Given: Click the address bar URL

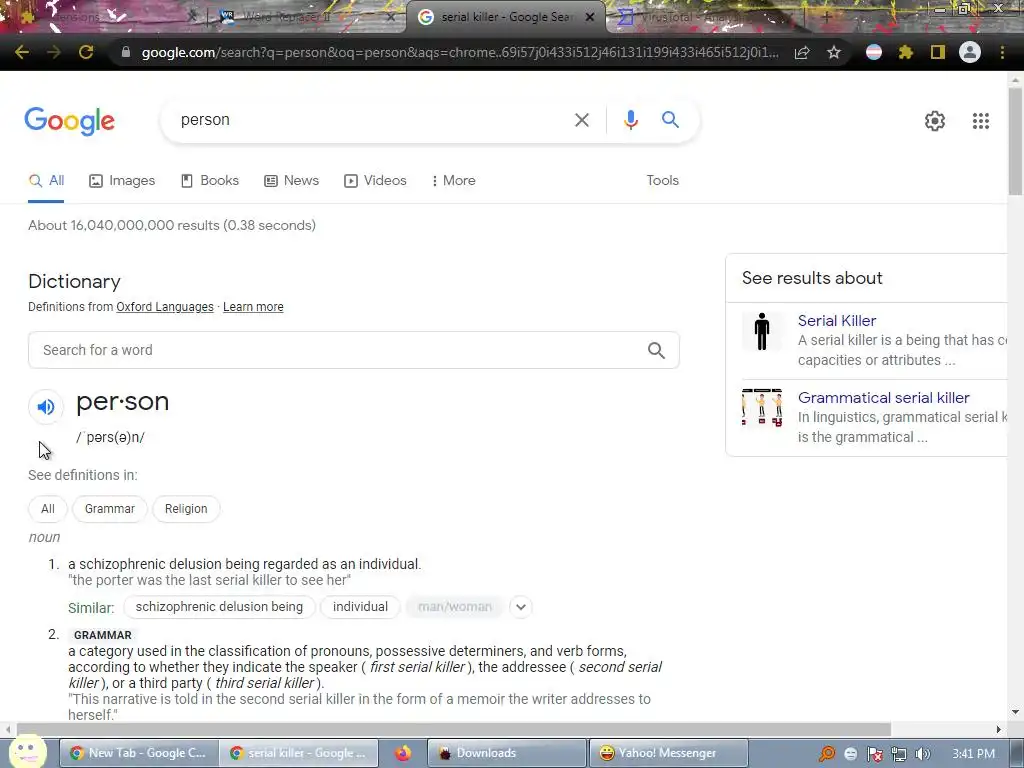Looking at the screenshot, I should click(x=460, y=52).
